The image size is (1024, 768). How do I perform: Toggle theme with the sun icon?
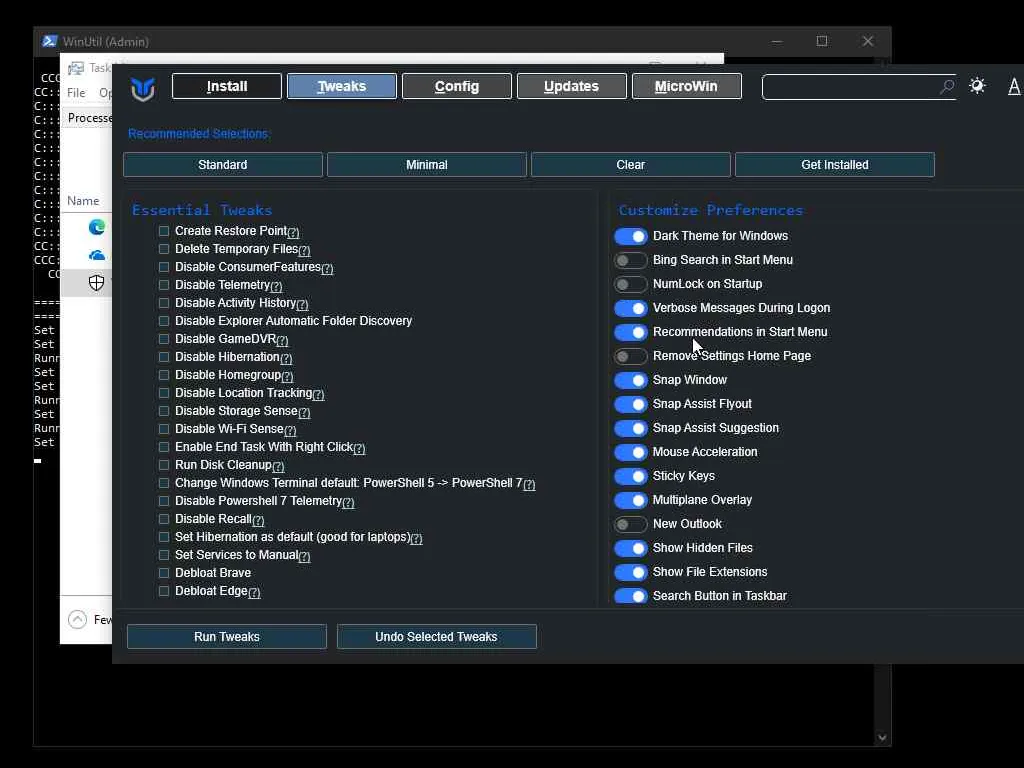[x=977, y=86]
